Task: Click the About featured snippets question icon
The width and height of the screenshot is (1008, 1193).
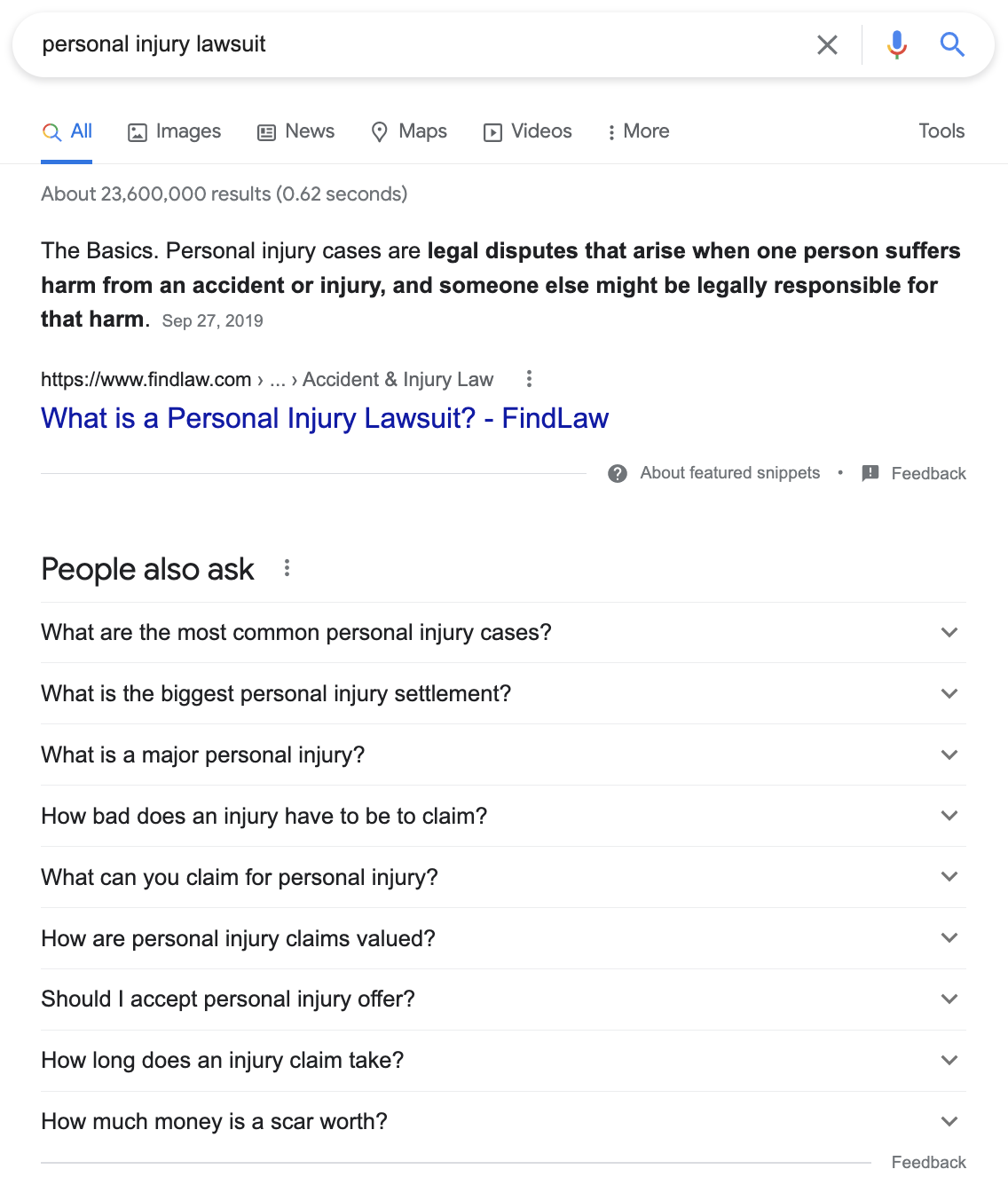Action: [618, 473]
